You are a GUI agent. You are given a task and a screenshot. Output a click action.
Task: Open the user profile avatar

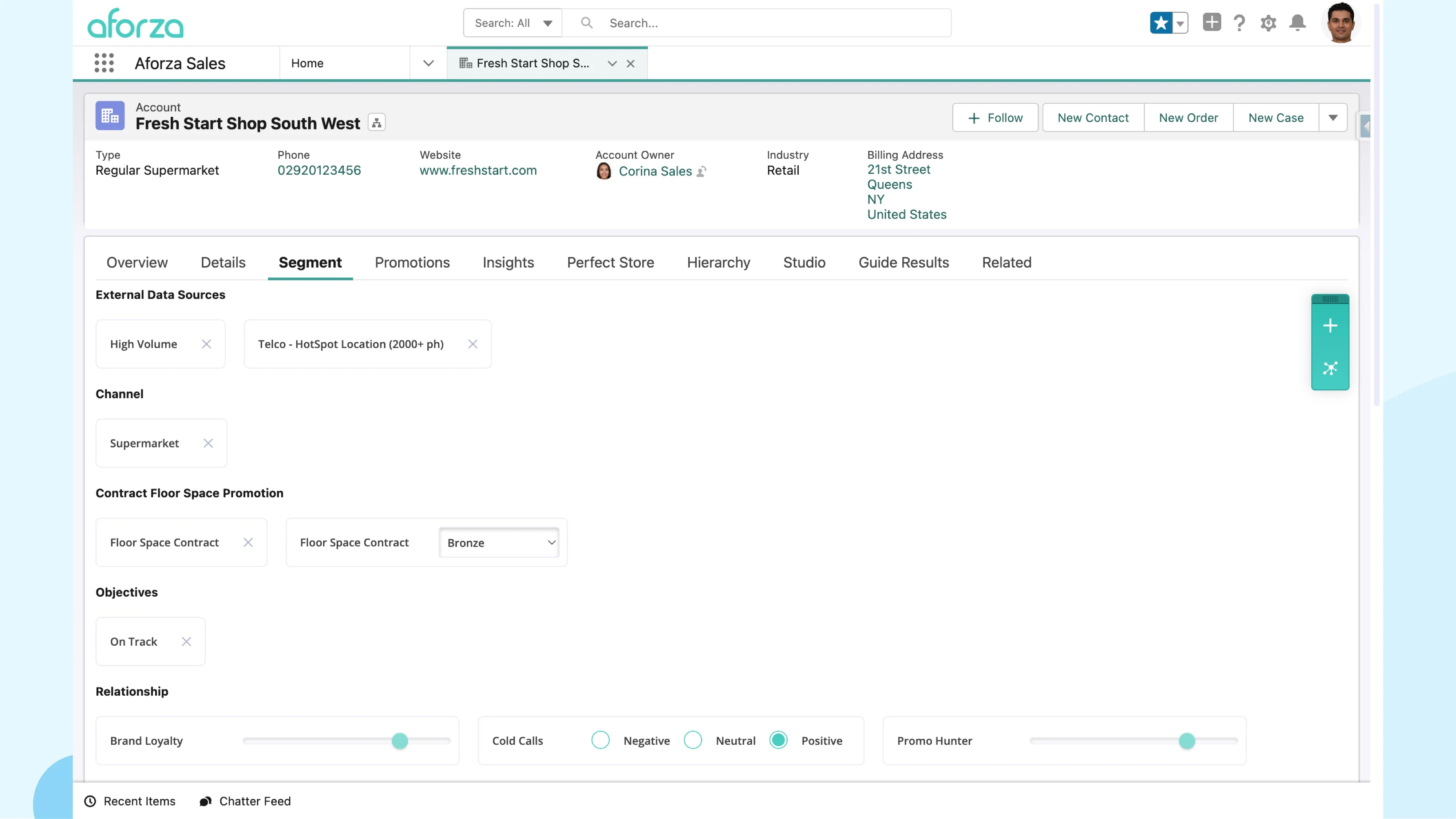click(x=1341, y=23)
